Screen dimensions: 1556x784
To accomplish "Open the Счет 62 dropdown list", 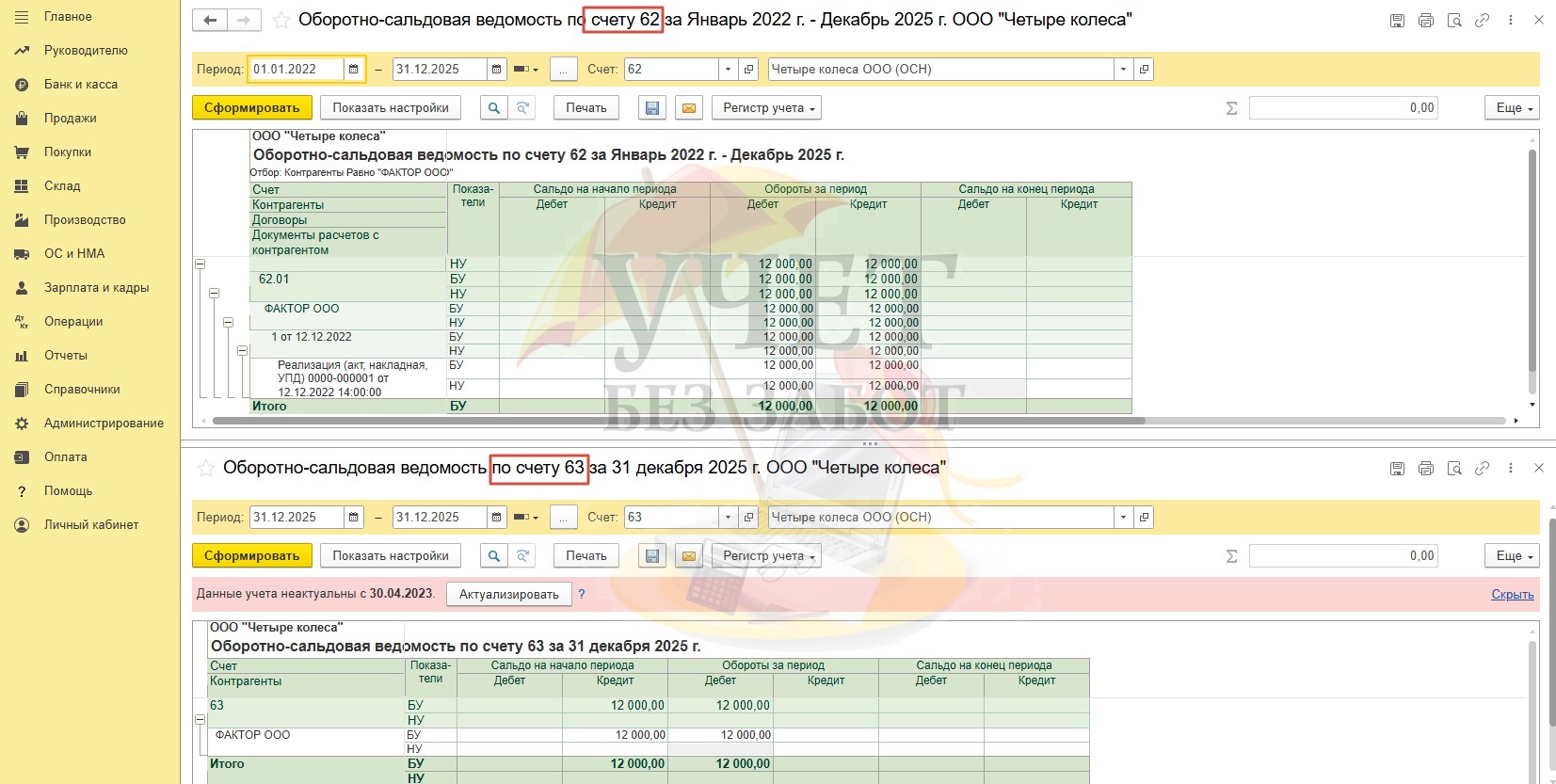I will coord(728,69).
